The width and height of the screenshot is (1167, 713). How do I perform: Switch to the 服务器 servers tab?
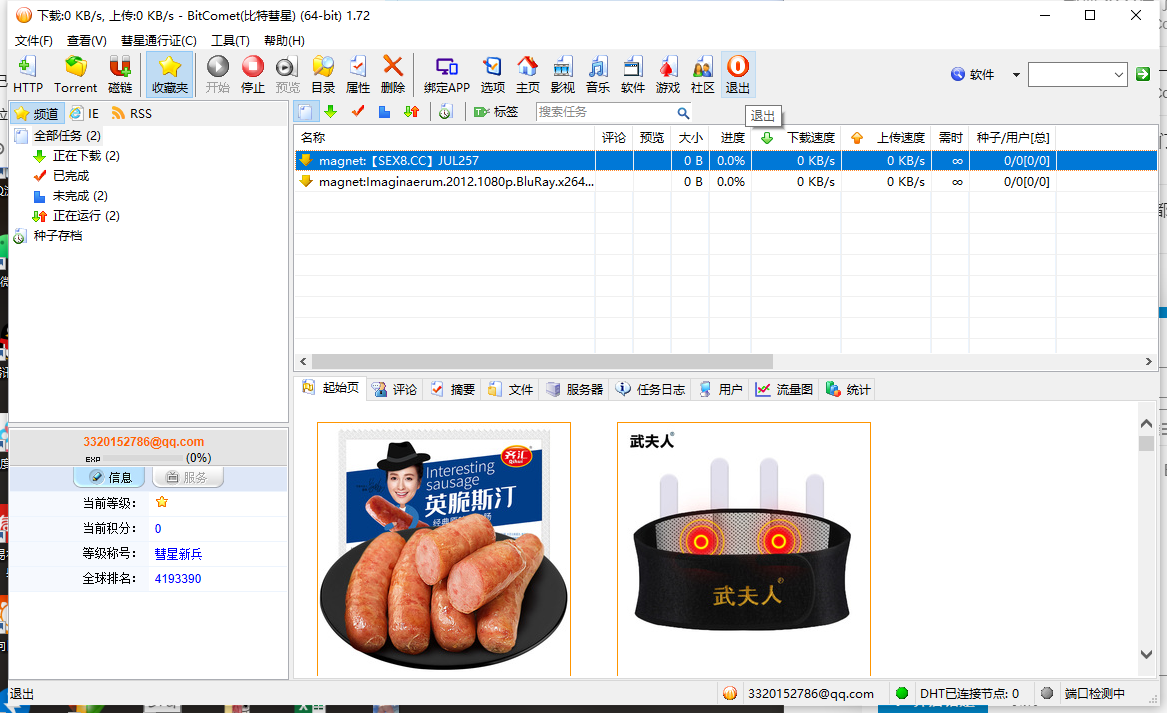[575, 389]
